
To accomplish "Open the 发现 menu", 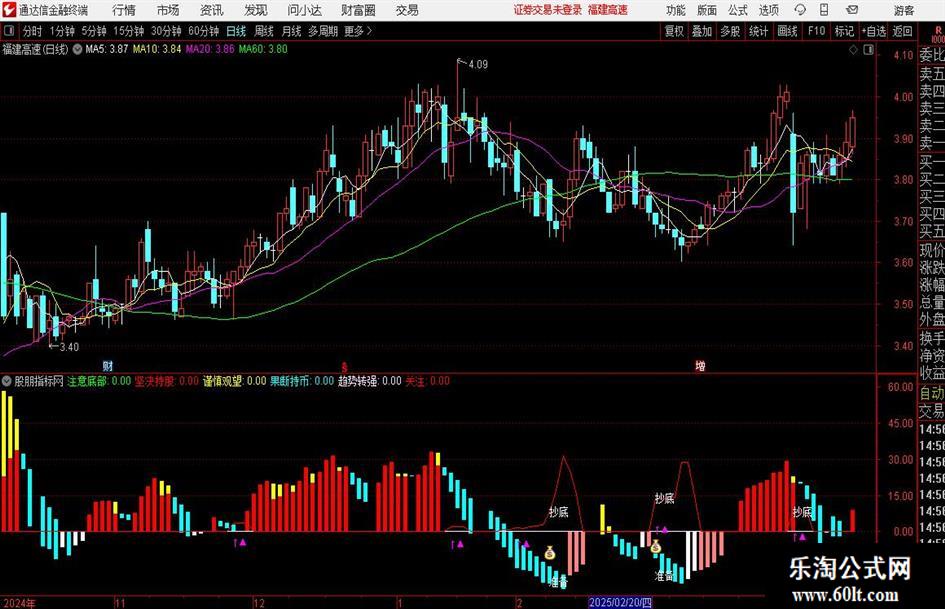I will pyautogui.click(x=256, y=10).
